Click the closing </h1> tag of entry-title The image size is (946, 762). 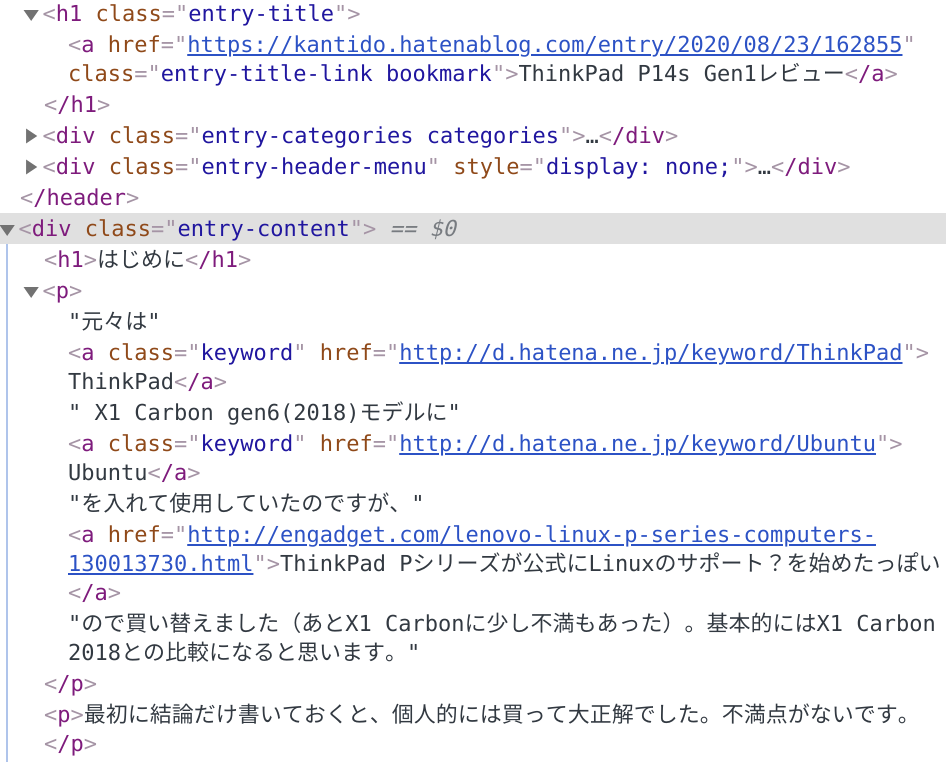pyautogui.click(x=77, y=104)
